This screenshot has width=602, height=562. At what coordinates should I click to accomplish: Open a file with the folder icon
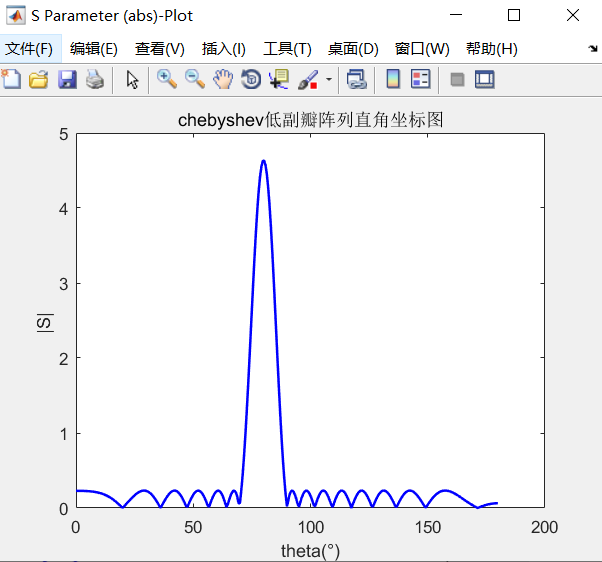tap(39, 79)
